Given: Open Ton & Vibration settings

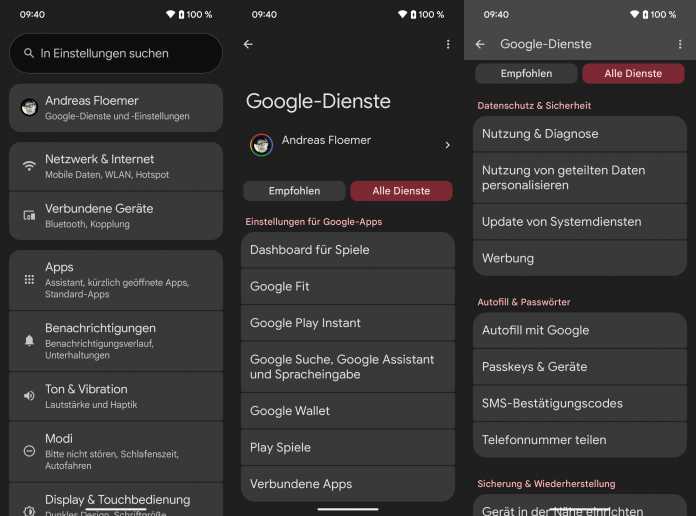Looking at the screenshot, I should click(116, 396).
